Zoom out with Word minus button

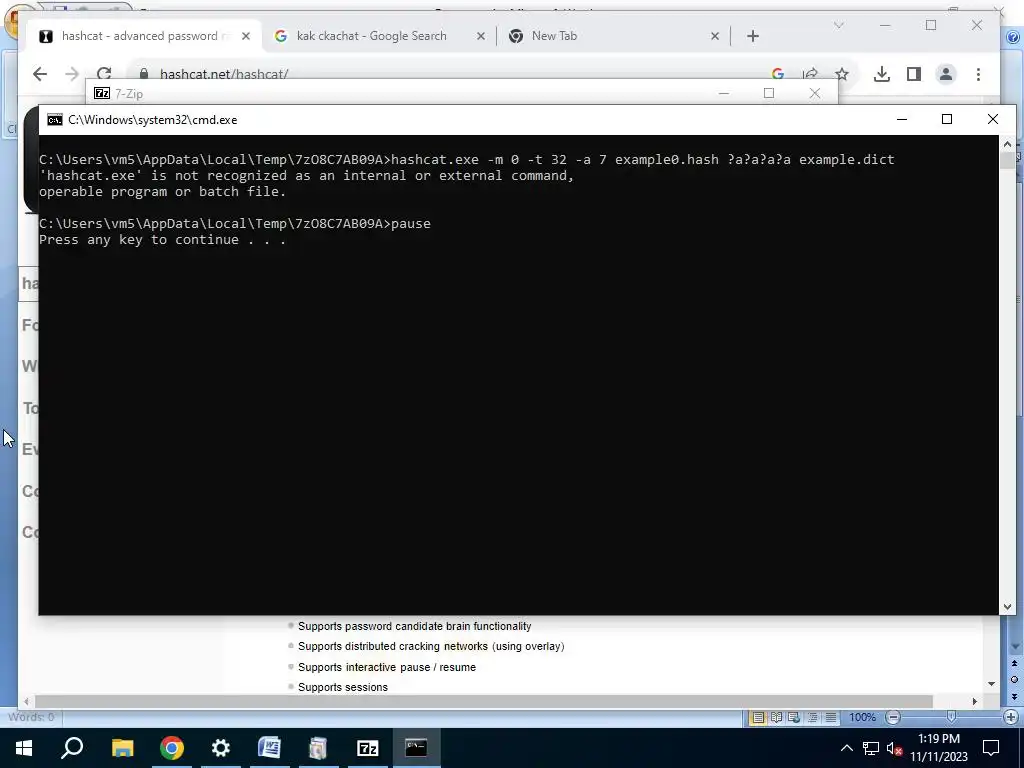click(x=893, y=717)
